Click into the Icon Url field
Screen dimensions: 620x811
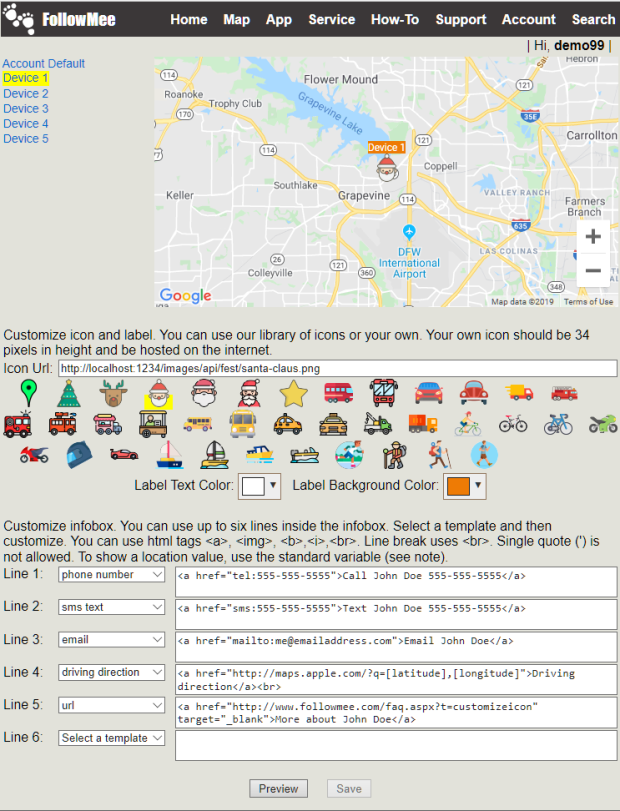click(x=338, y=368)
